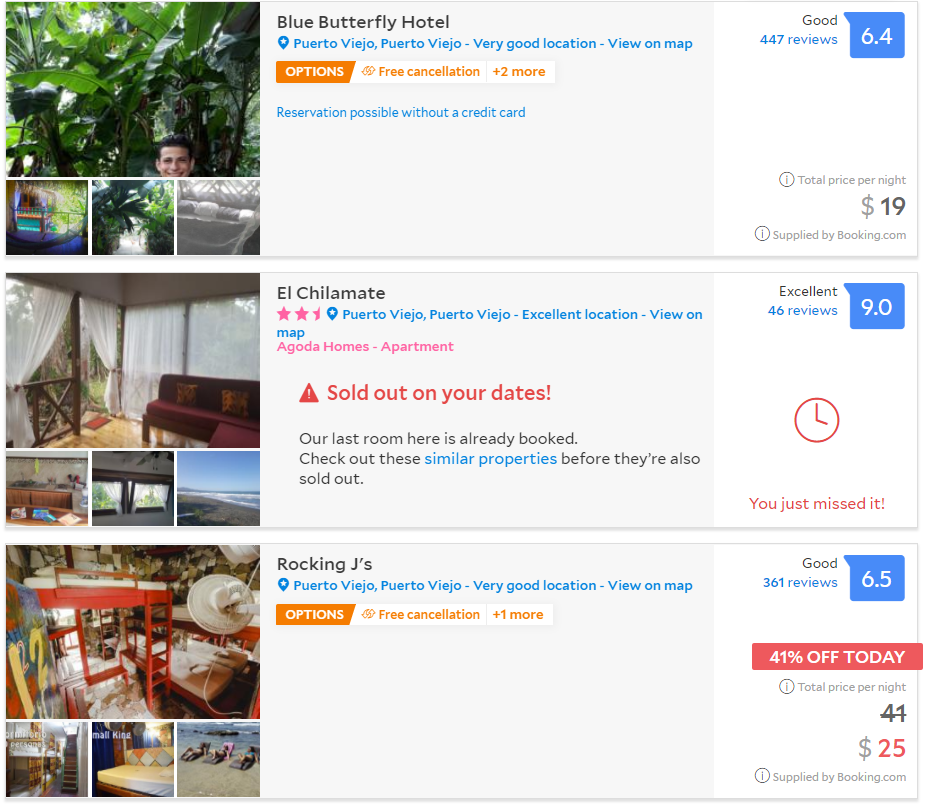Click the location pin icon for Rocking J's
929x804 pixels.
click(283, 586)
